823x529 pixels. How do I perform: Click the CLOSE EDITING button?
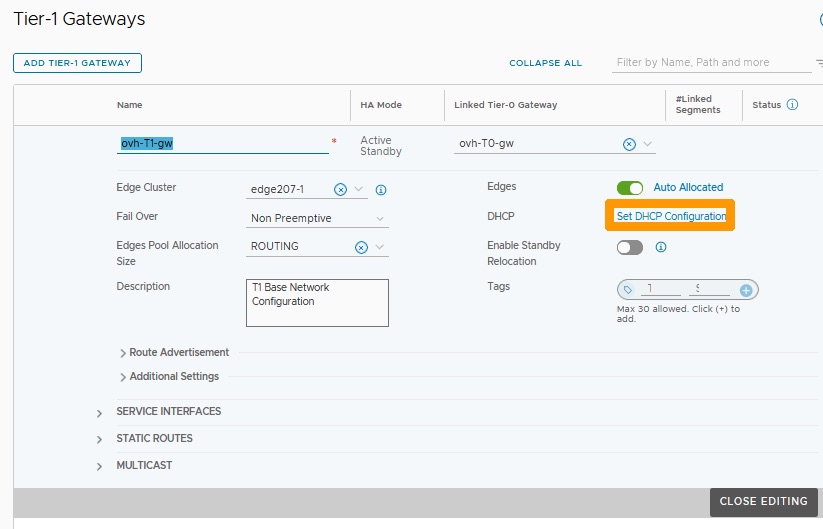point(763,502)
